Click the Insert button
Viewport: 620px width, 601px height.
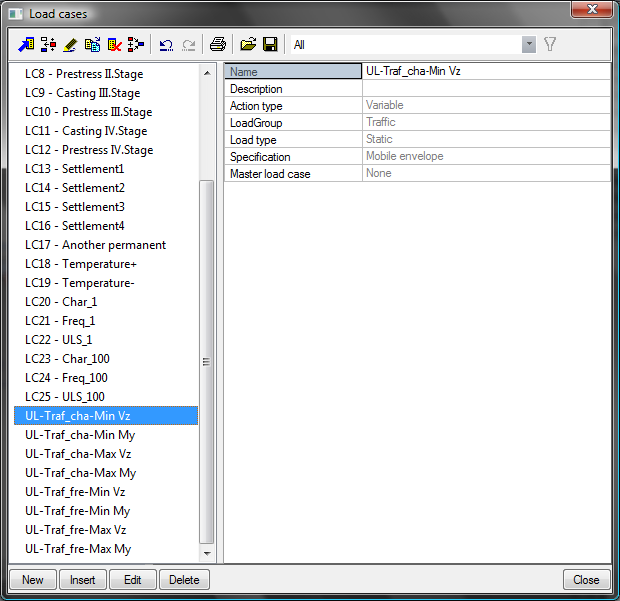82,580
